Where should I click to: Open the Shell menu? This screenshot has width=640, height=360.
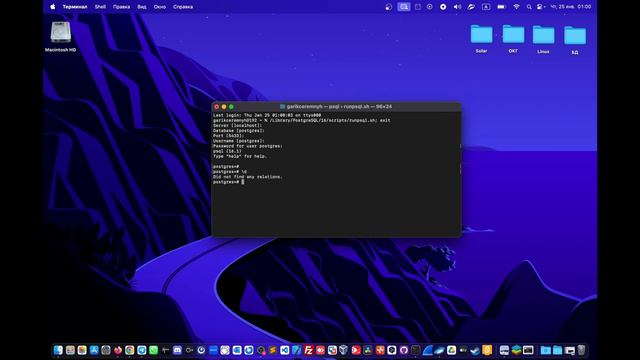point(100,7)
